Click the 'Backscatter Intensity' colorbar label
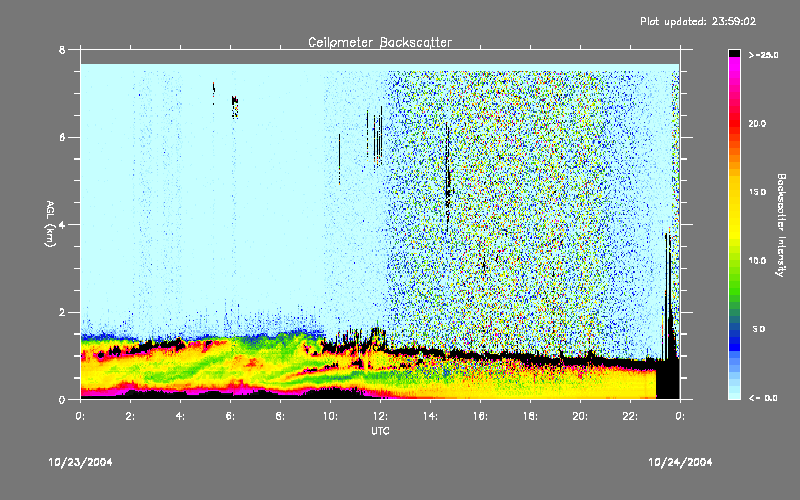 tap(781, 225)
